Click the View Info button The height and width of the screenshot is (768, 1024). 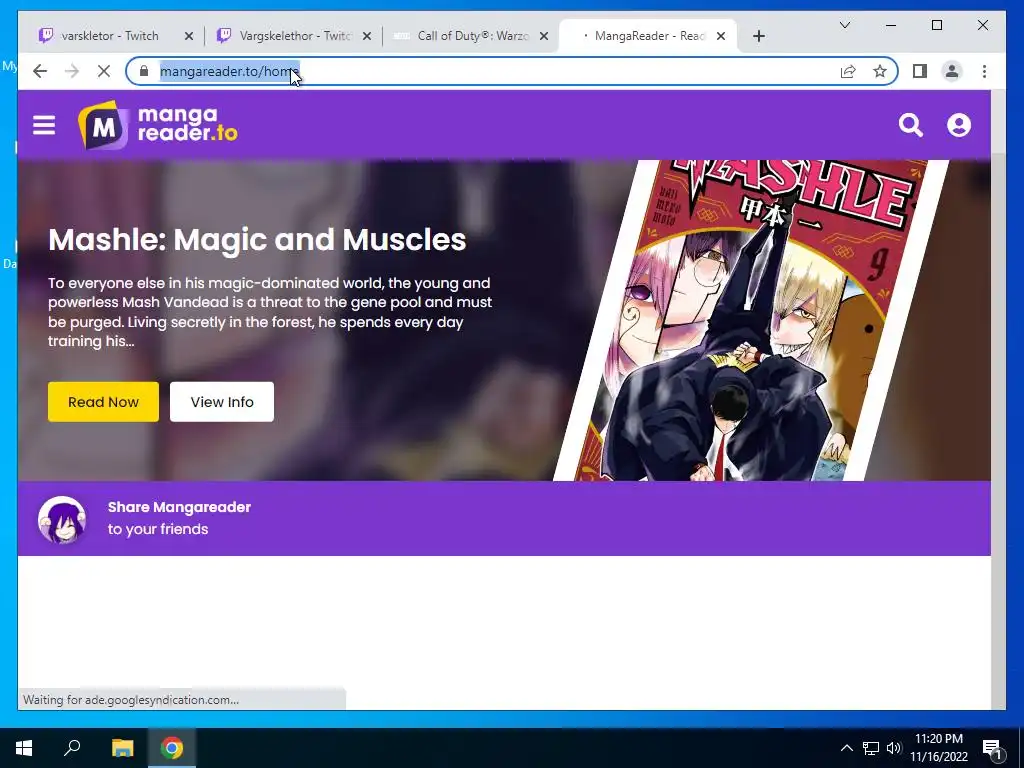point(222,402)
